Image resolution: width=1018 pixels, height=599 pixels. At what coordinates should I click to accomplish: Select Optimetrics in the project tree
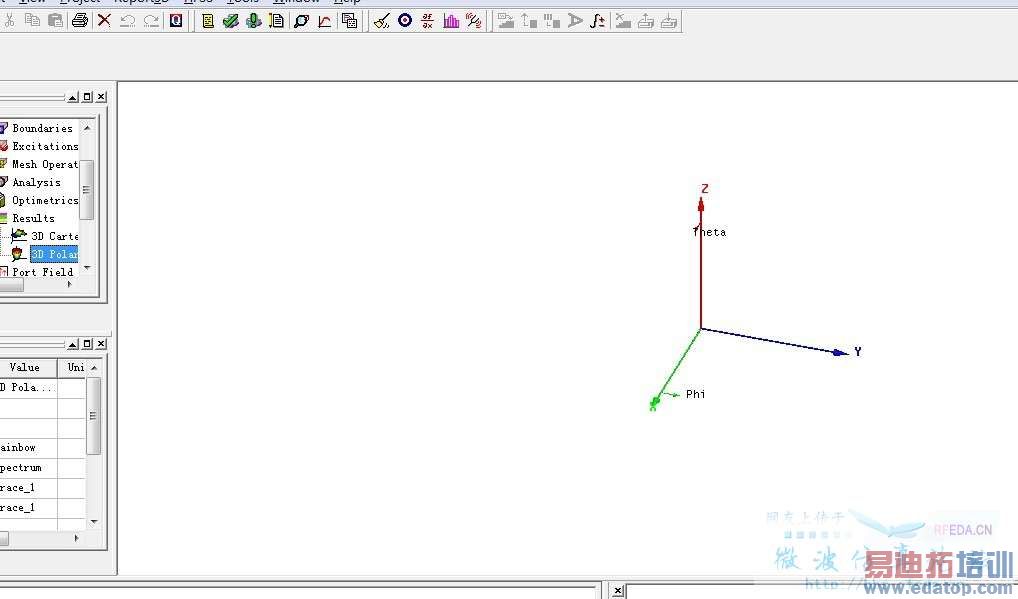45,201
